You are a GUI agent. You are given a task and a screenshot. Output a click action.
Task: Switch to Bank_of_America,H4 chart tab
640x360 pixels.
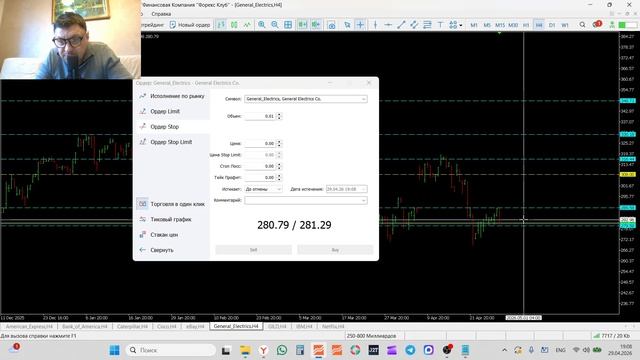pyautogui.click(x=84, y=327)
